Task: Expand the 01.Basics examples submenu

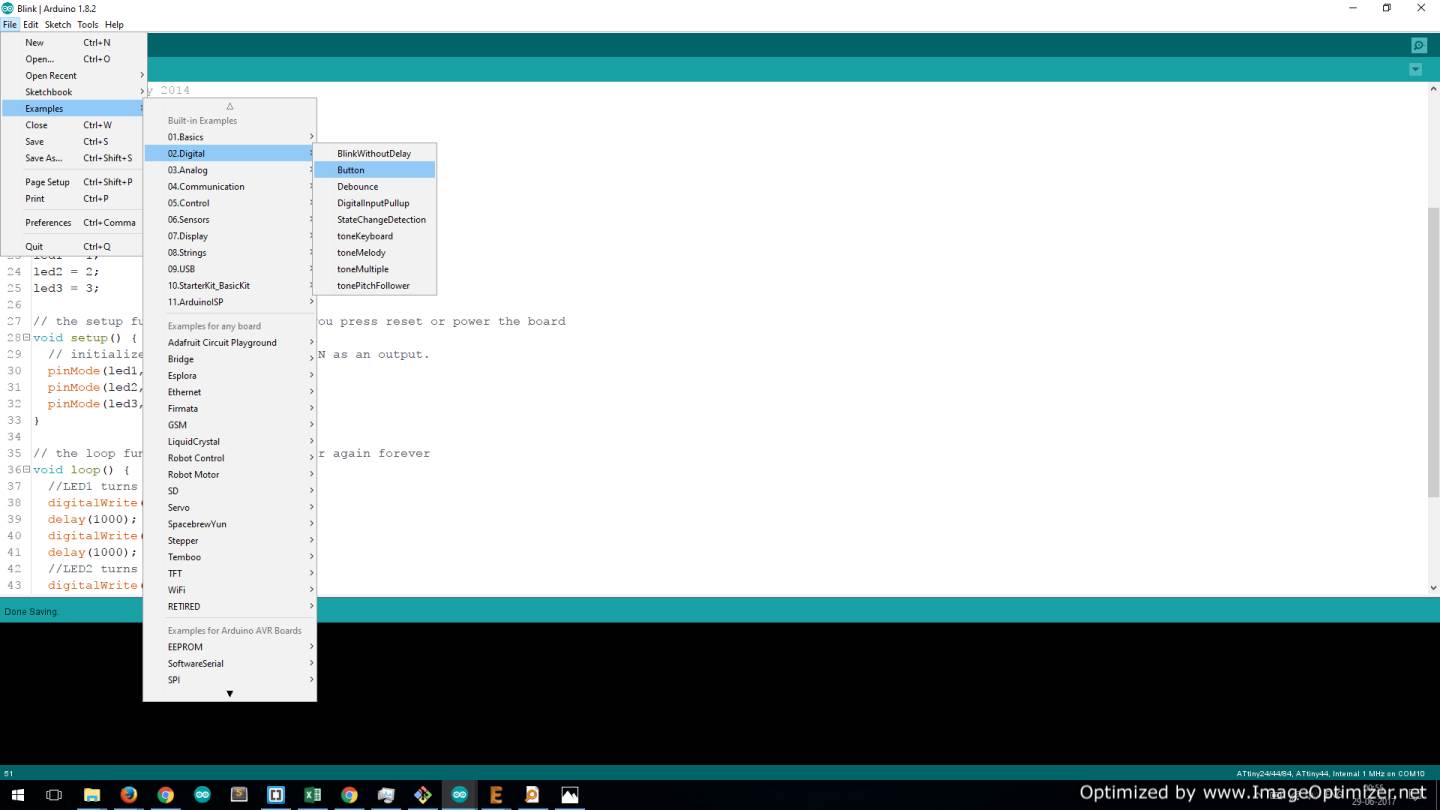Action: 230,137
